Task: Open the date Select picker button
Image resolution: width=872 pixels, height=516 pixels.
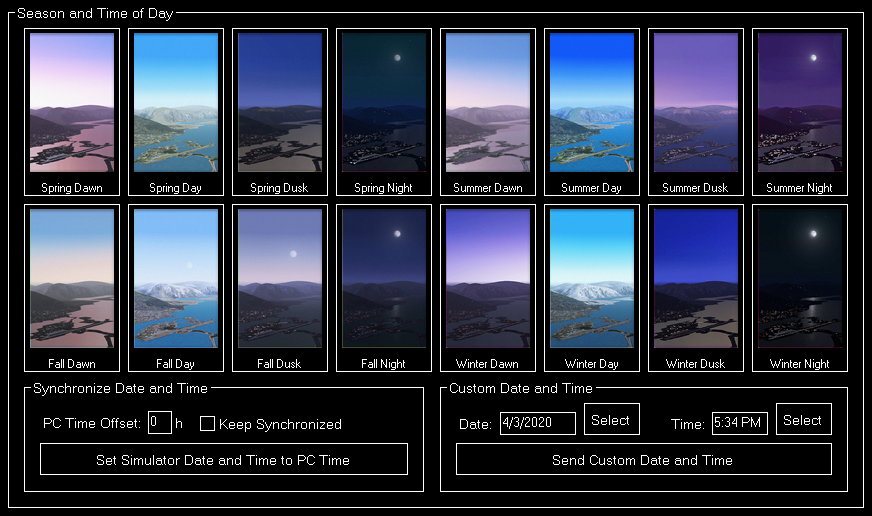Action: pyautogui.click(x=612, y=419)
